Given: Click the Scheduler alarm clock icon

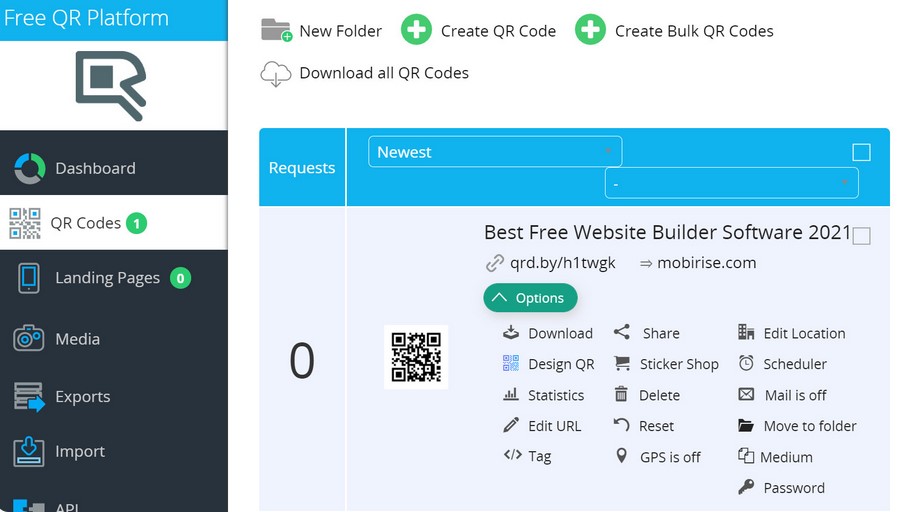Looking at the screenshot, I should 746,364.
